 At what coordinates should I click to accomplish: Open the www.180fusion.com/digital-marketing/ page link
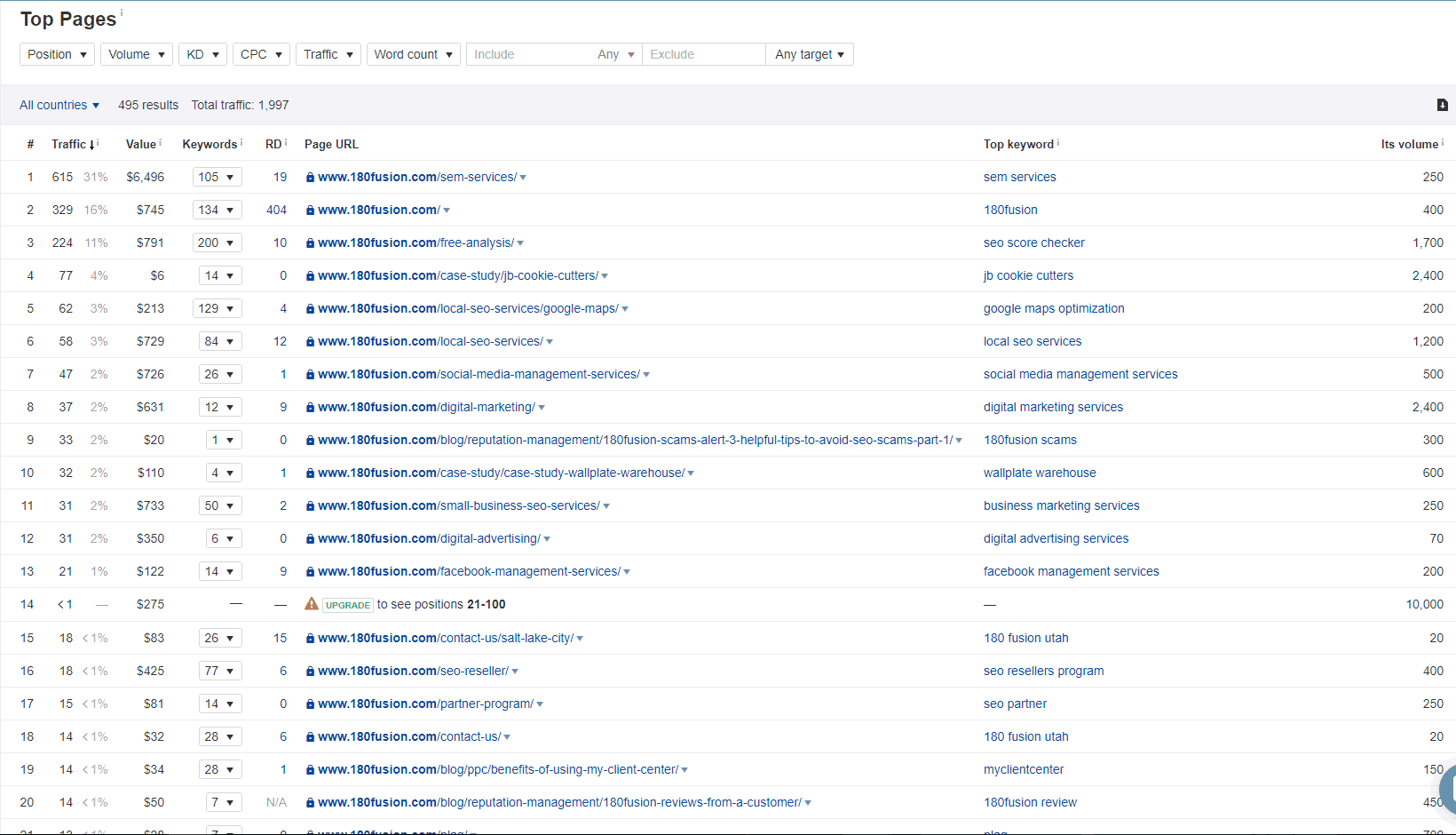pyautogui.click(x=426, y=407)
